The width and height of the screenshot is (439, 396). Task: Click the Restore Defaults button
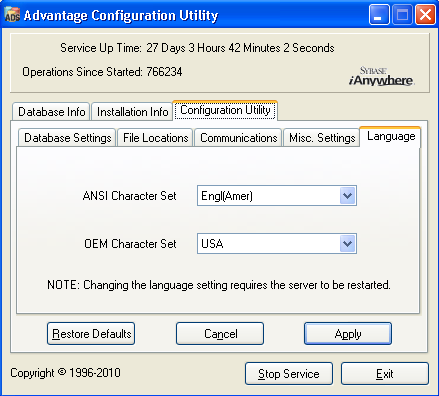point(91,333)
